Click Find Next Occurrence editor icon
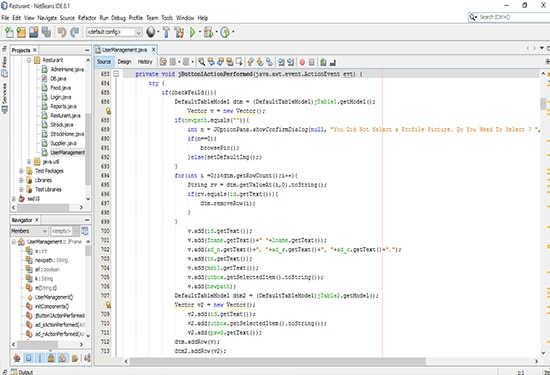The image size is (550, 375). coord(220,62)
